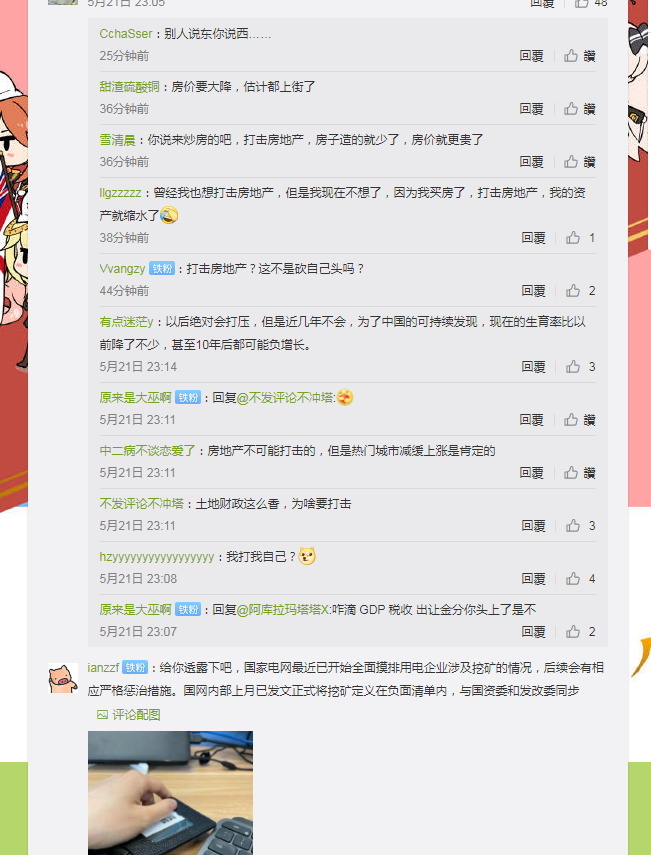Click thumbs-up on 不发评论不冲塔's comment
This screenshot has width=651, height=855.
click(x=572, y=526)
